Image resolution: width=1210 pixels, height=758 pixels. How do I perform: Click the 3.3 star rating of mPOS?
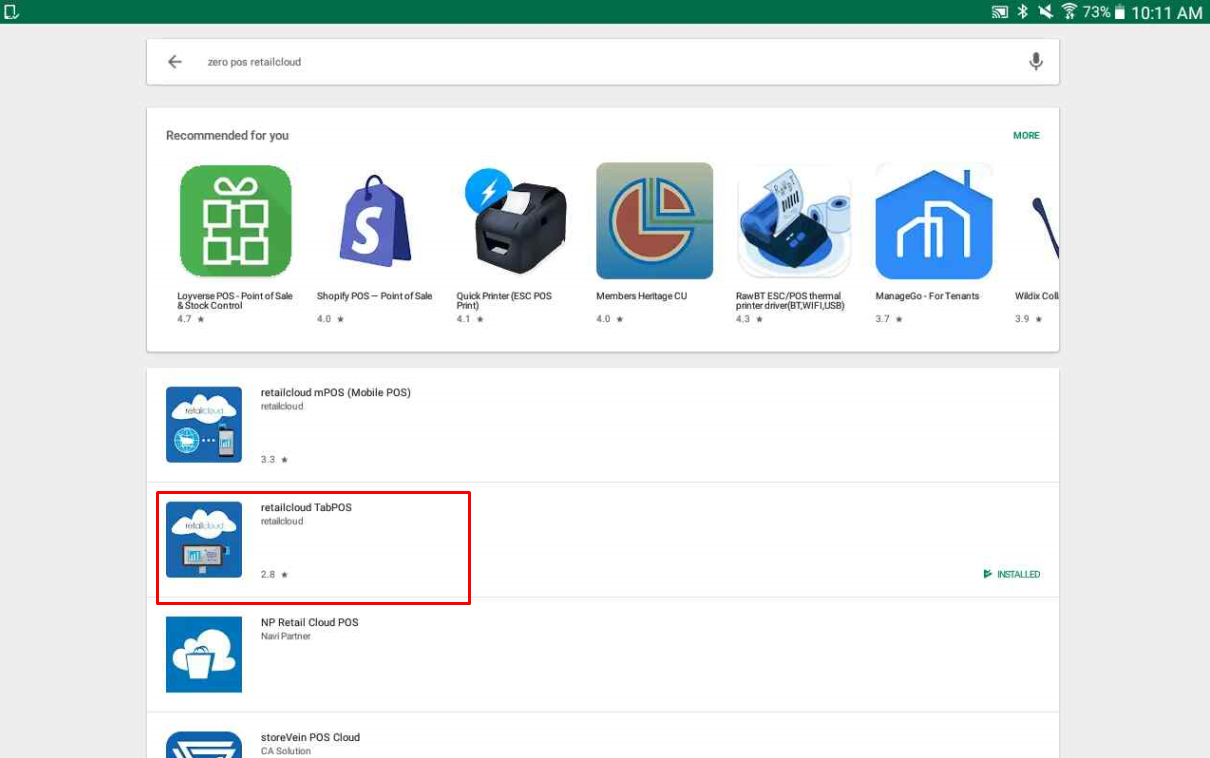click(274, 460)
